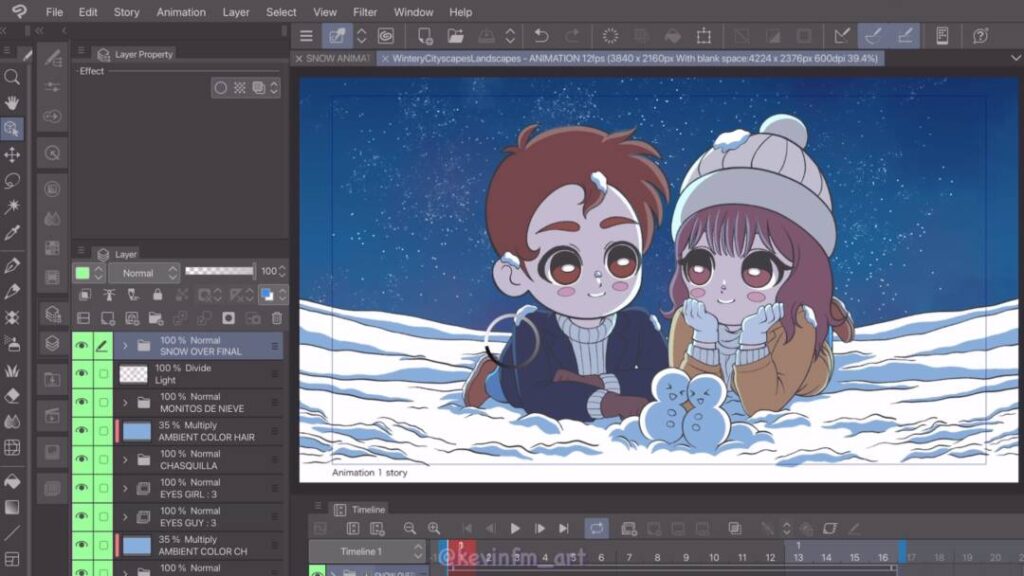Adjust the layer opacity slider
This screenshot has height=576, width=1024.
pos(219,271)
